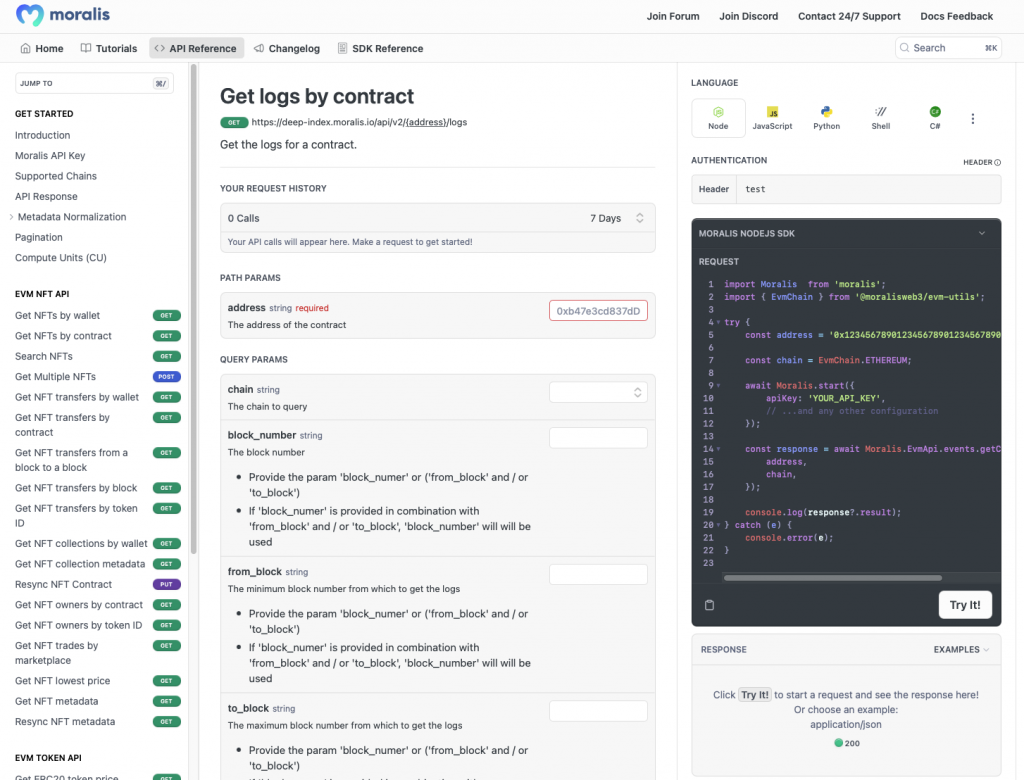Screen dimensions: 1024x780
Task: Open the API Reference tab
Action: click(x=196, y=48)
